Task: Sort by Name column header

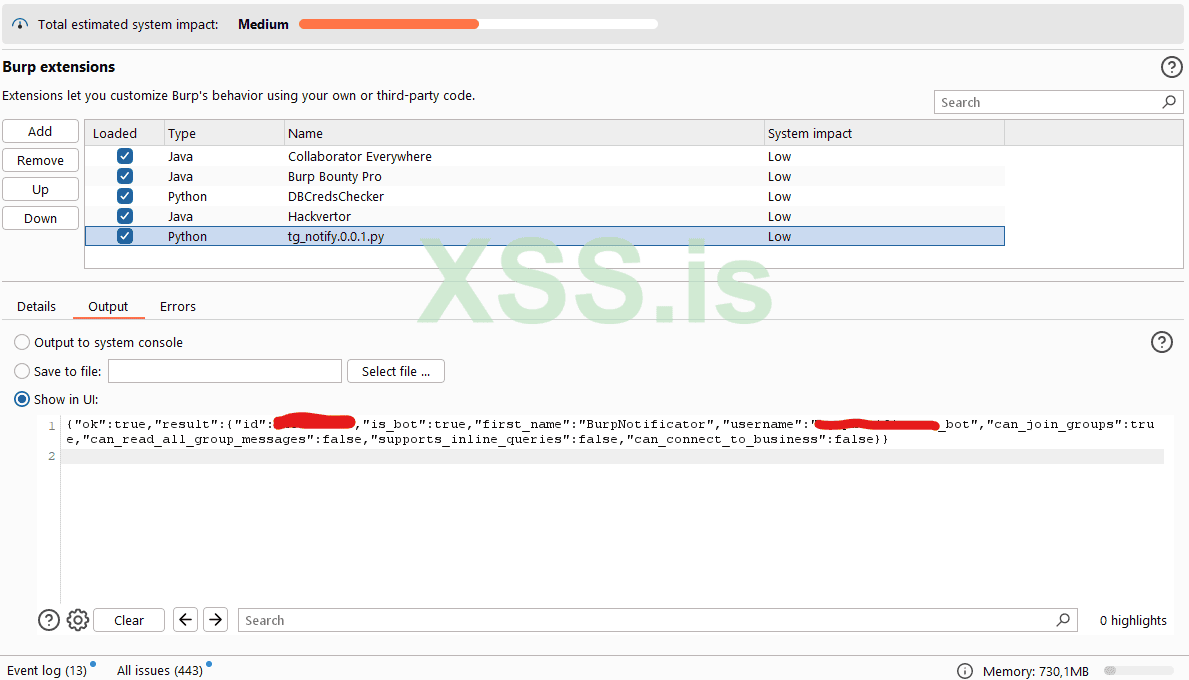Action: tap(524, 133)
